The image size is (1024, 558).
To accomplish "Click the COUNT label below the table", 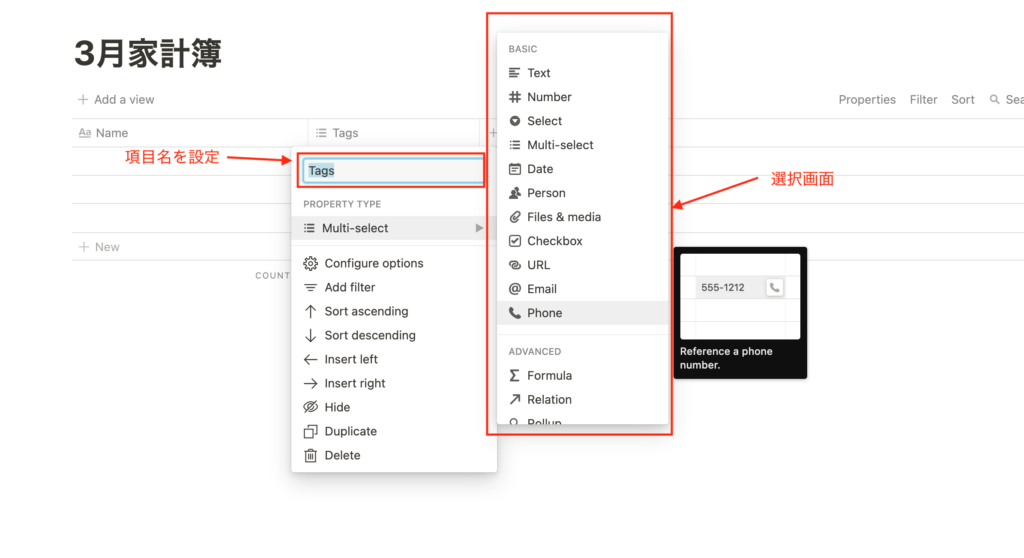I will pyautogui.click(x=272, y=276).
